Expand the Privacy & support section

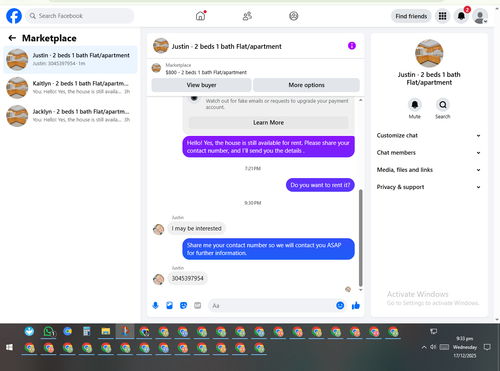tap(429, 187)
